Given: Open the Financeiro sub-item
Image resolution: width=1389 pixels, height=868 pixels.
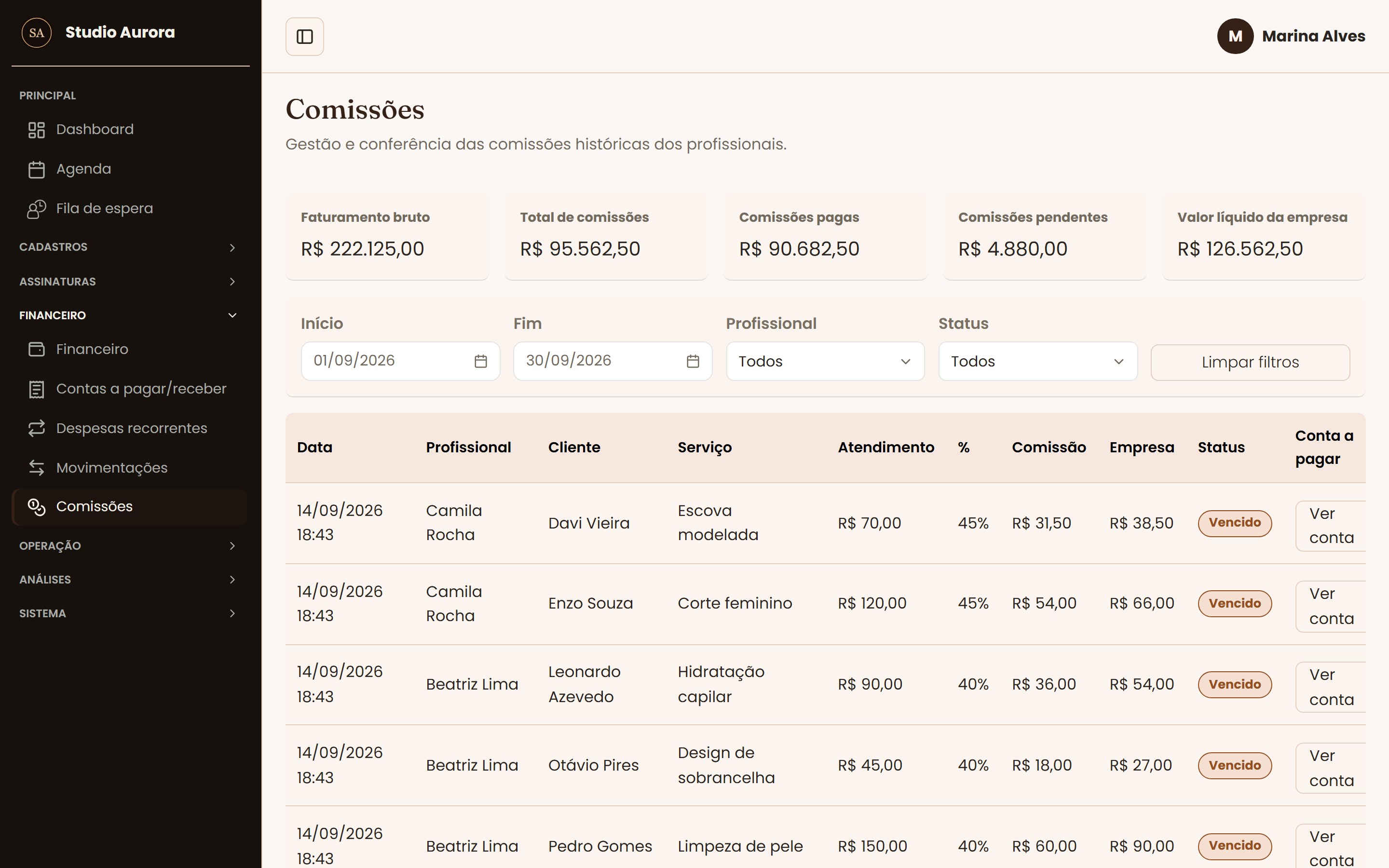Looking at the screenshot, I should pos(130,349).
